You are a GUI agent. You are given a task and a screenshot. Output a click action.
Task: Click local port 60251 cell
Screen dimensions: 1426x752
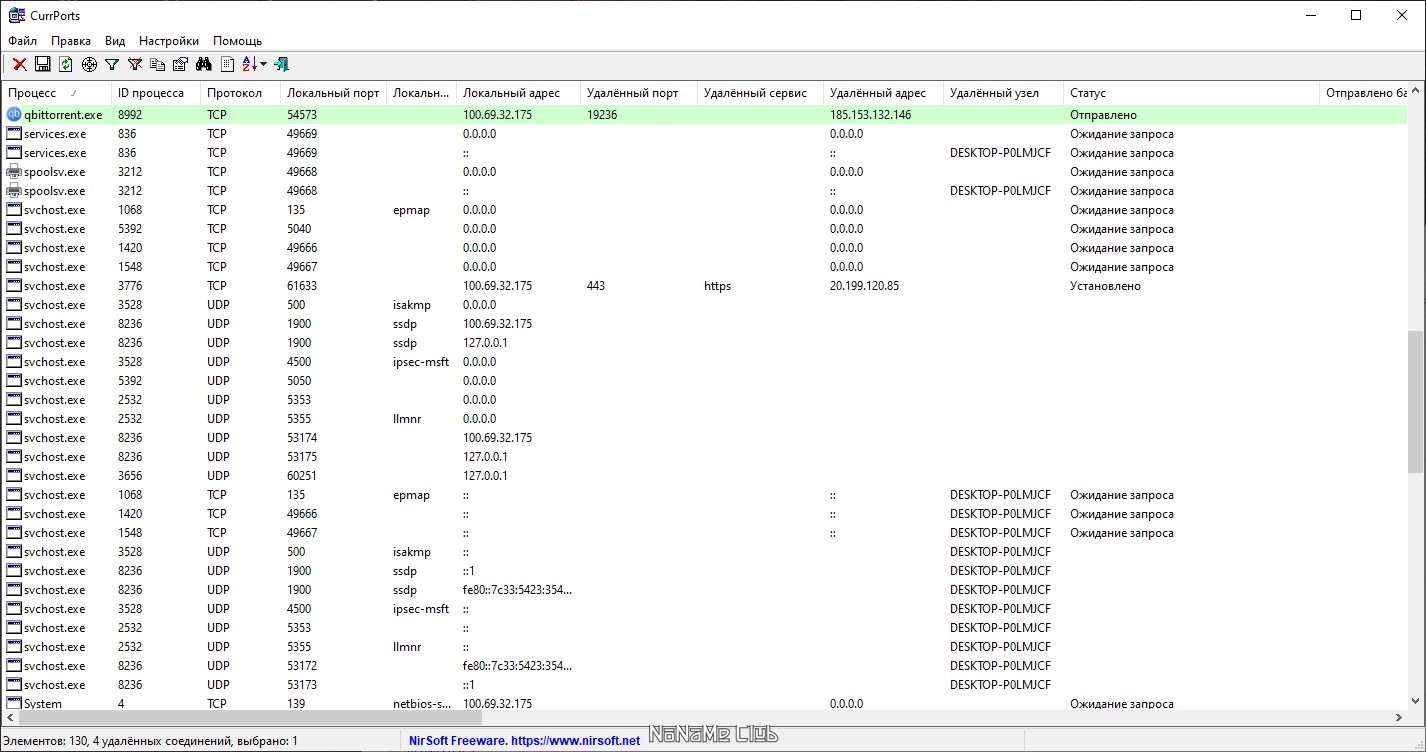coord(302,476)
